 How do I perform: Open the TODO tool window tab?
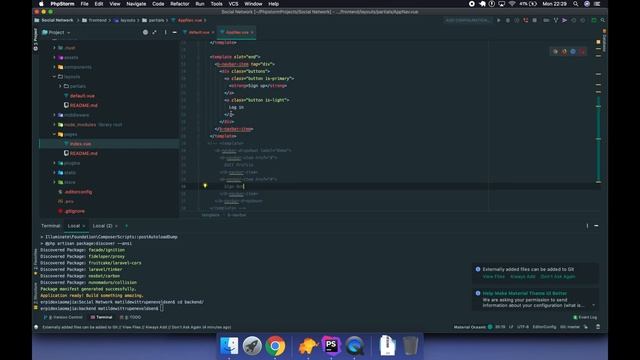pyautogui.click(x=131, y=317)
